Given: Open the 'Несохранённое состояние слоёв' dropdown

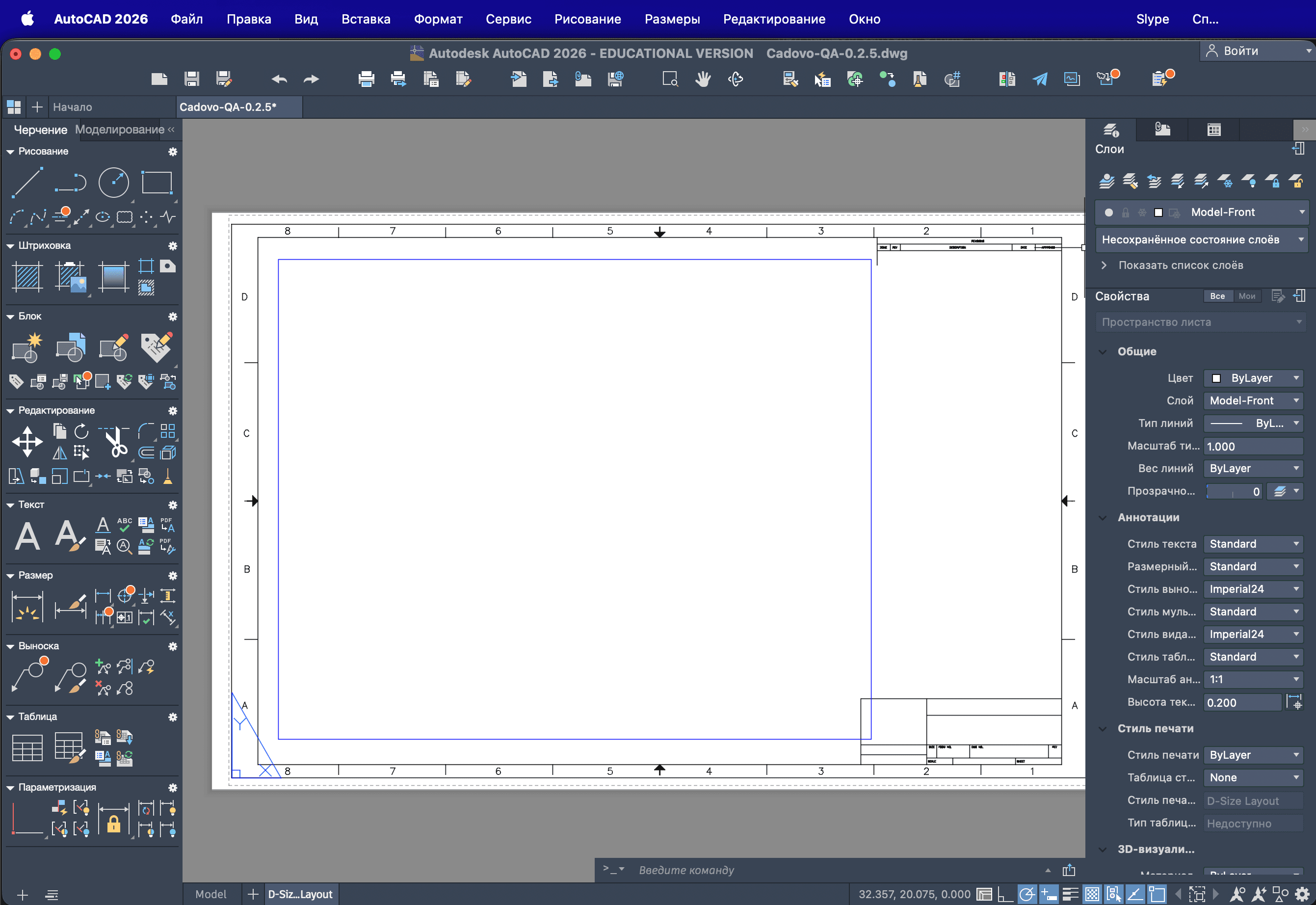Looking at the screenshot, I should 1202,240.
